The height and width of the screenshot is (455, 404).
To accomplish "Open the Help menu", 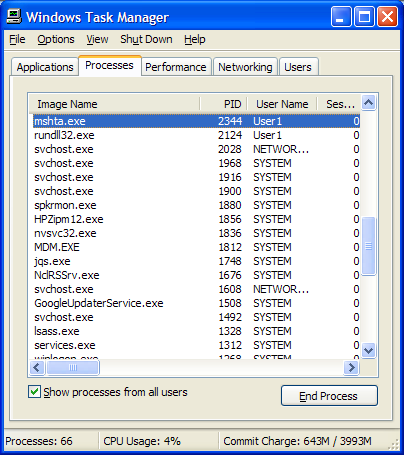I will [195, 39].
